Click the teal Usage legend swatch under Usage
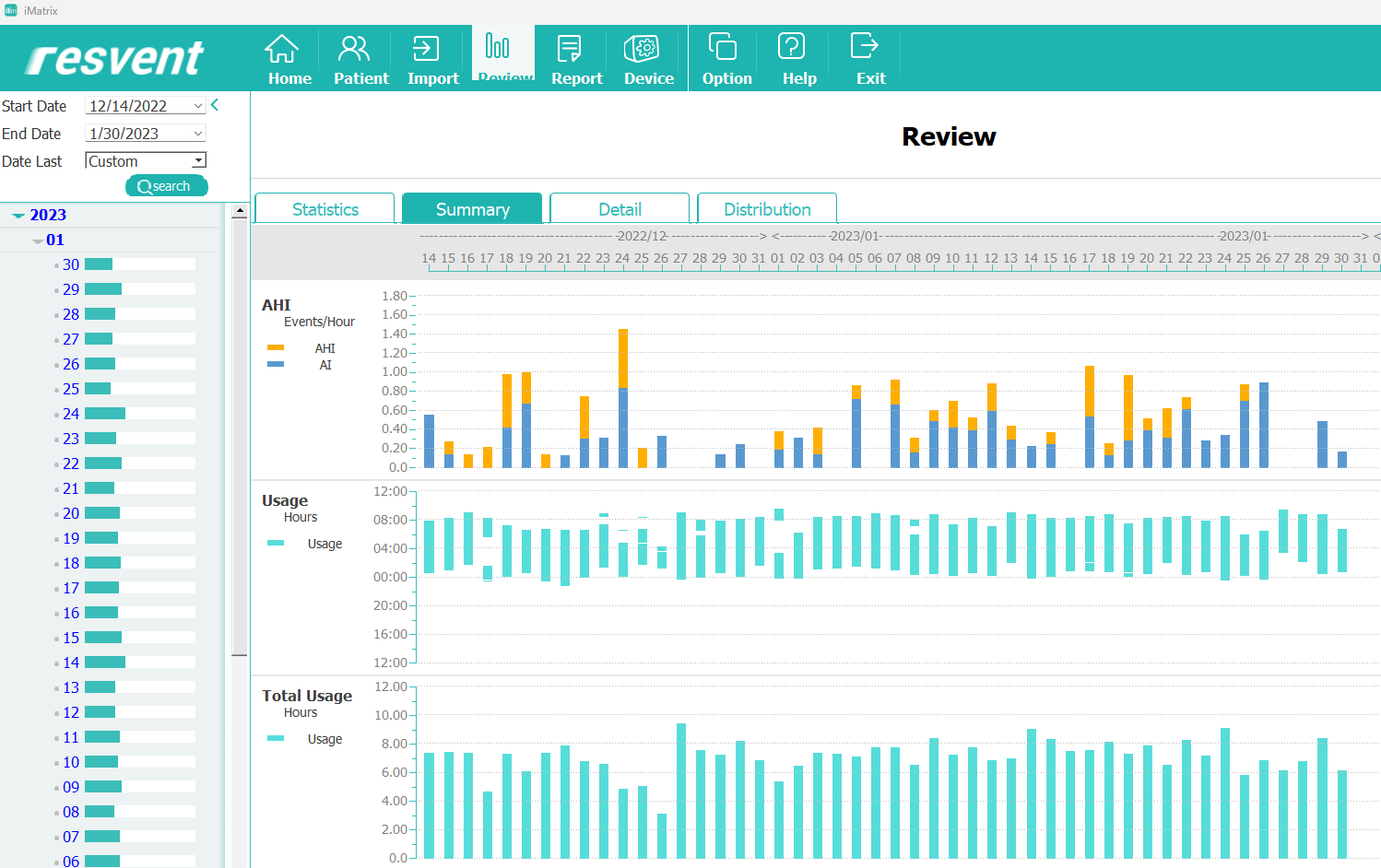The image size is (1381, 868). 276,543
